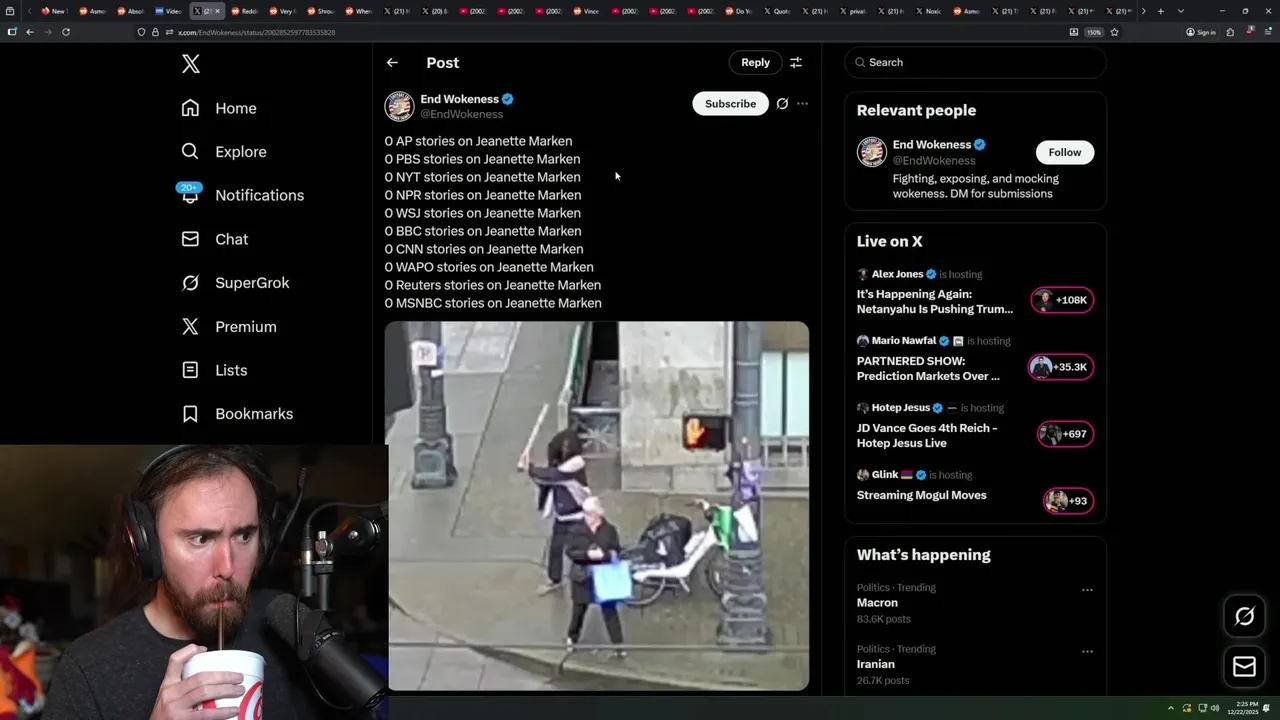Reload the page with refresh icon
This screenshot has height=720, width=1280.
pyautogui.click(x=66, y=32)
